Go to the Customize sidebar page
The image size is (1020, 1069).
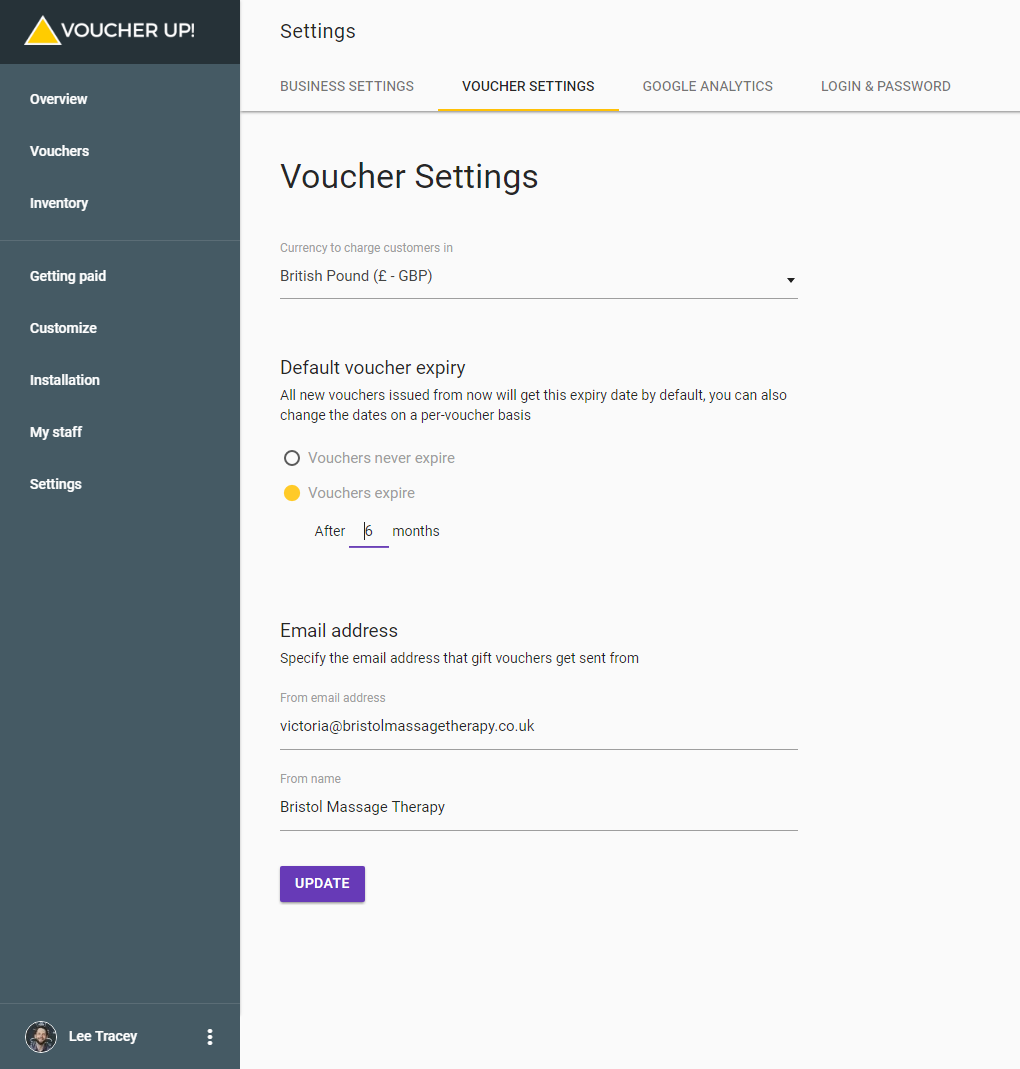point(63,328)
